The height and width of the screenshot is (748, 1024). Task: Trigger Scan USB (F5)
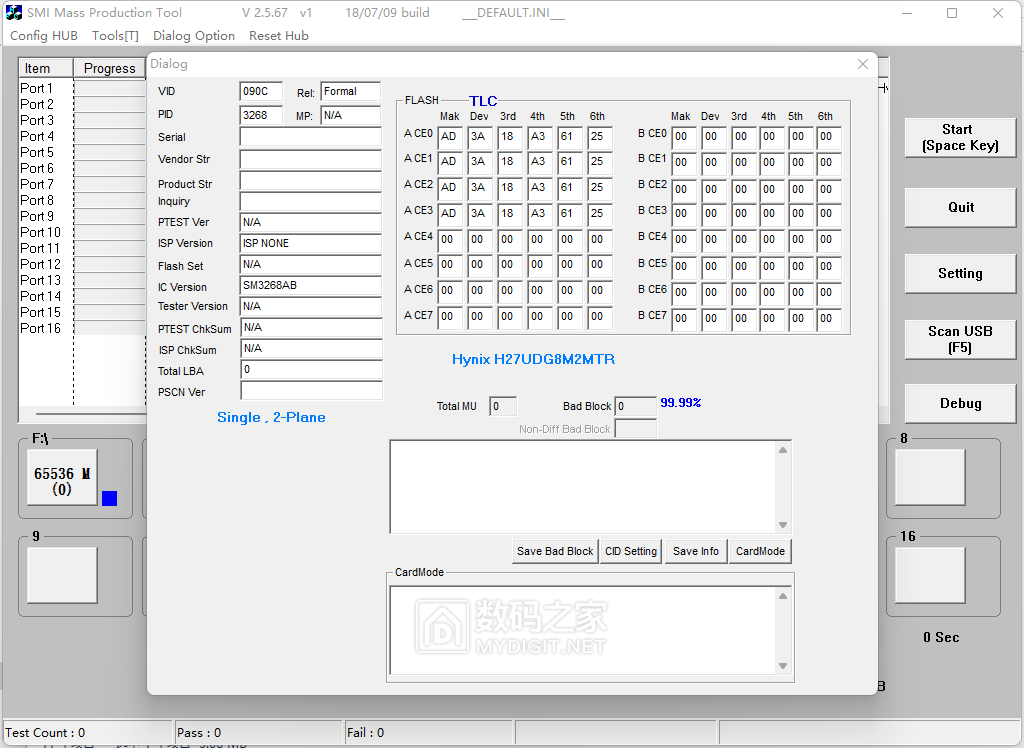[x=959, y=339]
